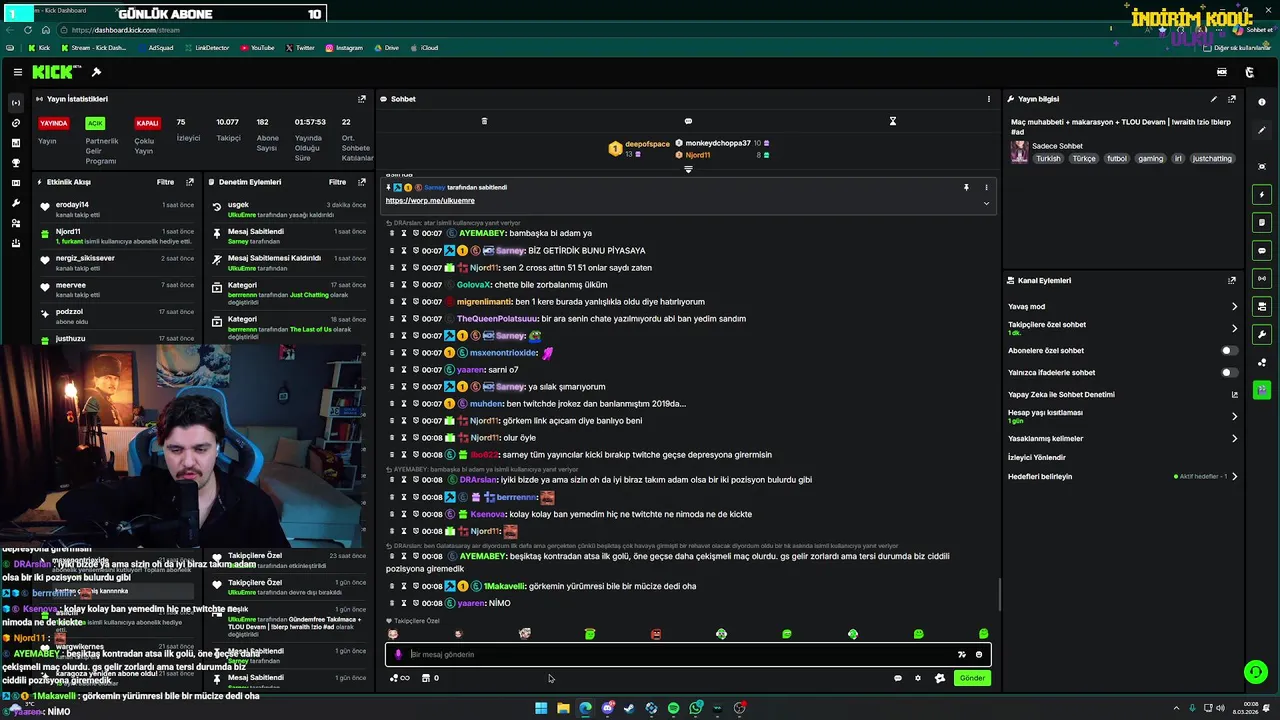Open Filtre in Etkinlik Akışı panel
The image size is (1280, 720).
coord(165,182)
